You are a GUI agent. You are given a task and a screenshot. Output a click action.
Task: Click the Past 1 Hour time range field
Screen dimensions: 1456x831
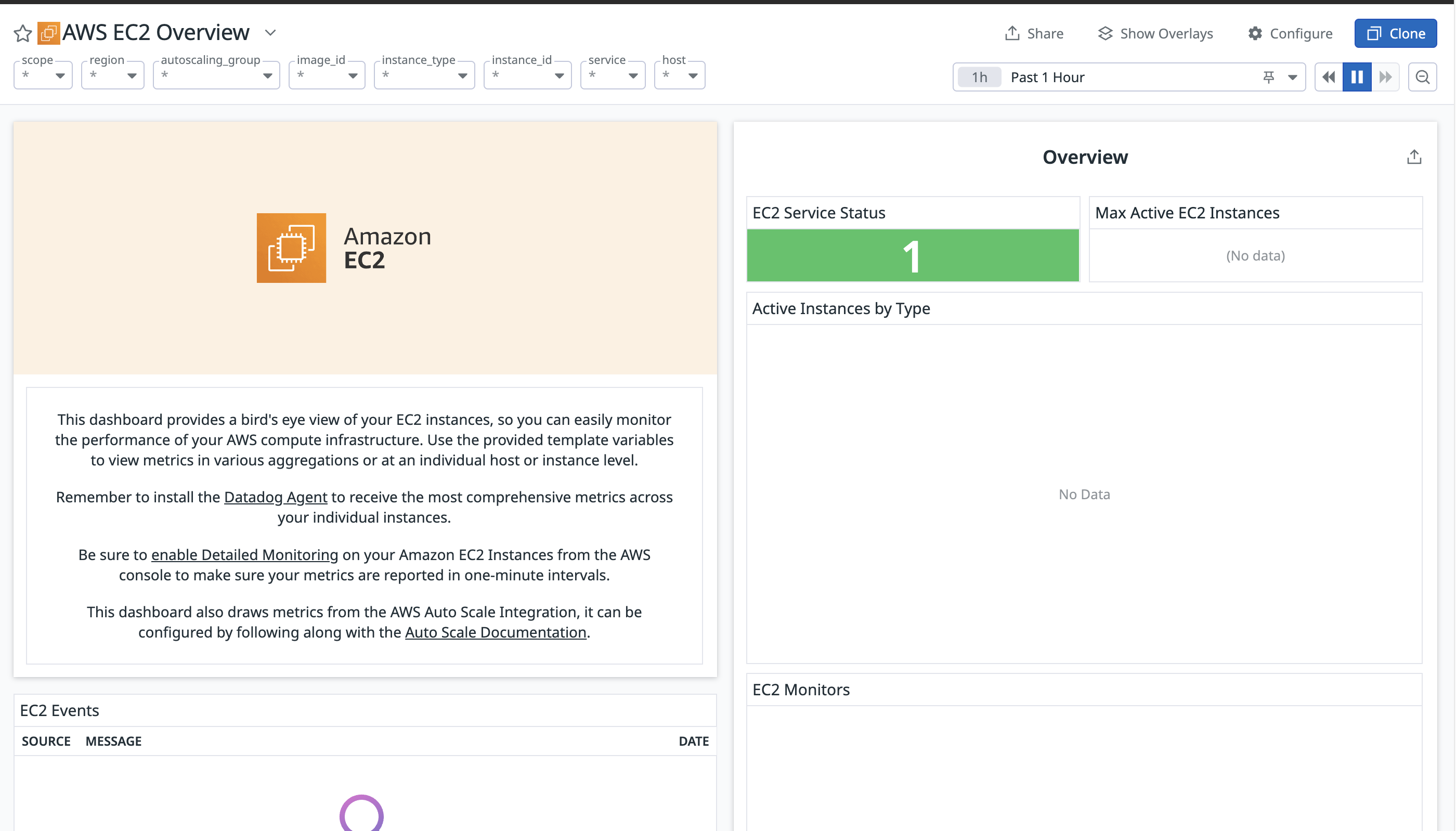[1128, 77]
